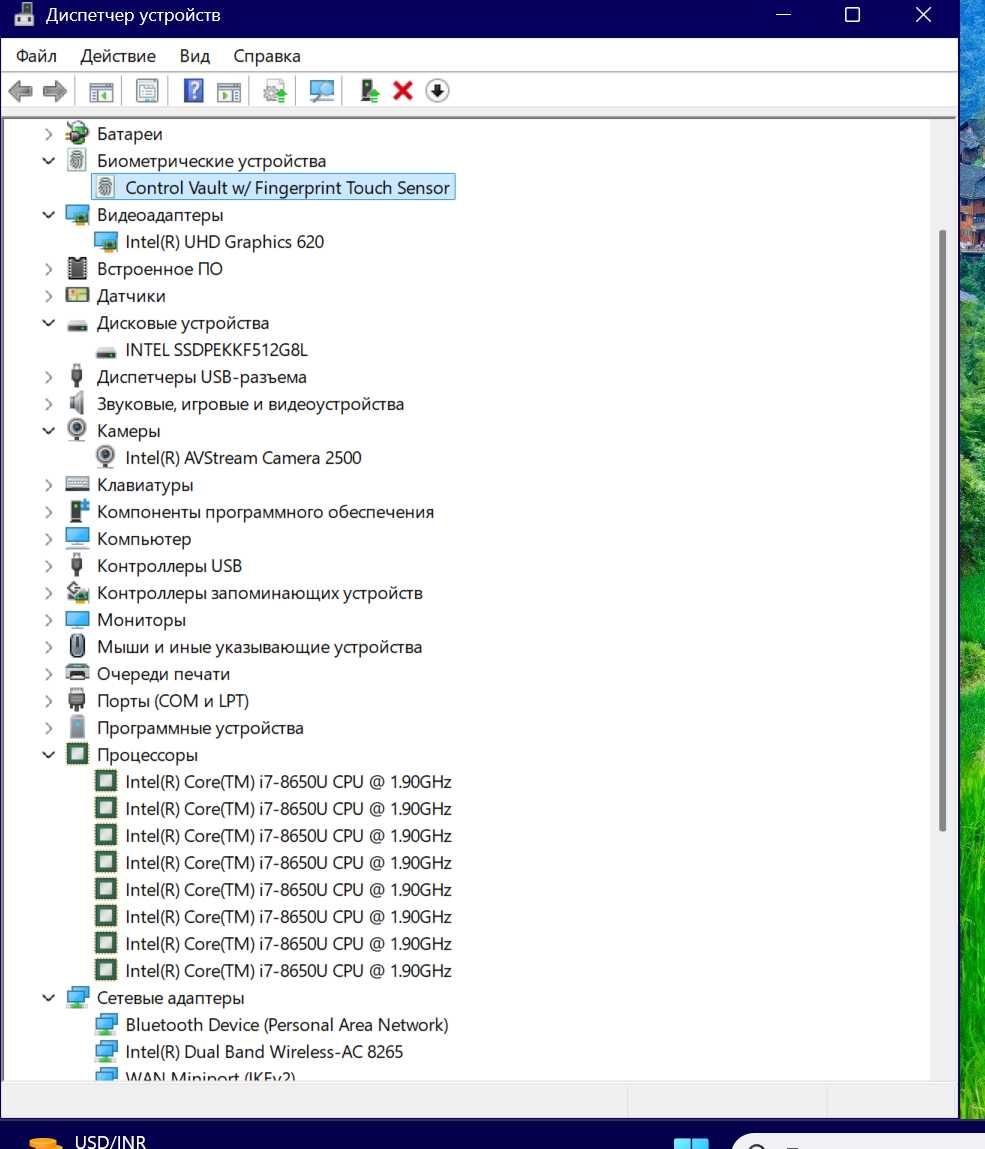Select Bluetooth Device (Personal Area Network)
Image resolution: width=985 pixels, height=1149 pixels.
tap(287, 1024)
